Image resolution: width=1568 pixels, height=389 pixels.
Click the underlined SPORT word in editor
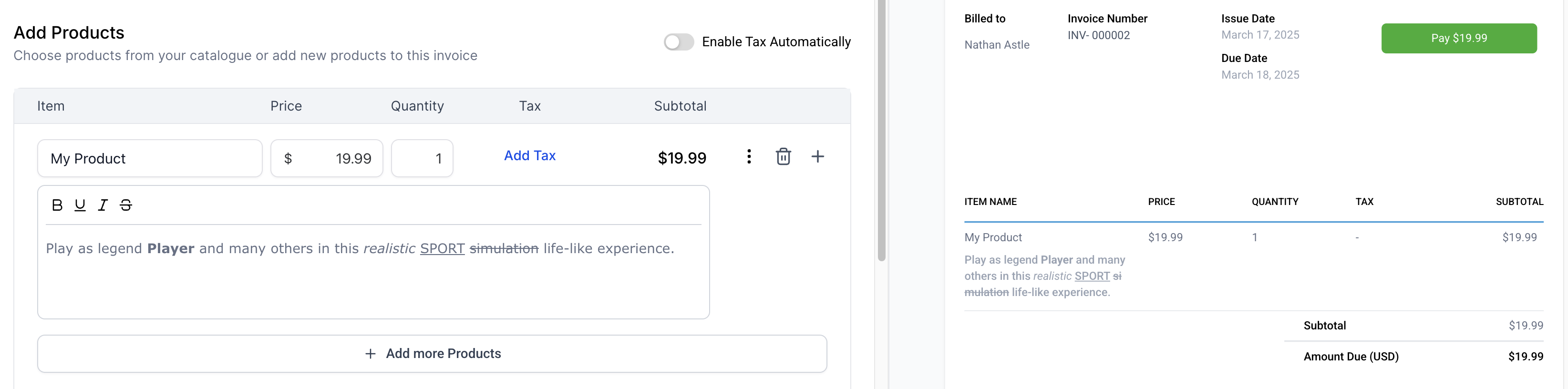[x=442, y=249]
